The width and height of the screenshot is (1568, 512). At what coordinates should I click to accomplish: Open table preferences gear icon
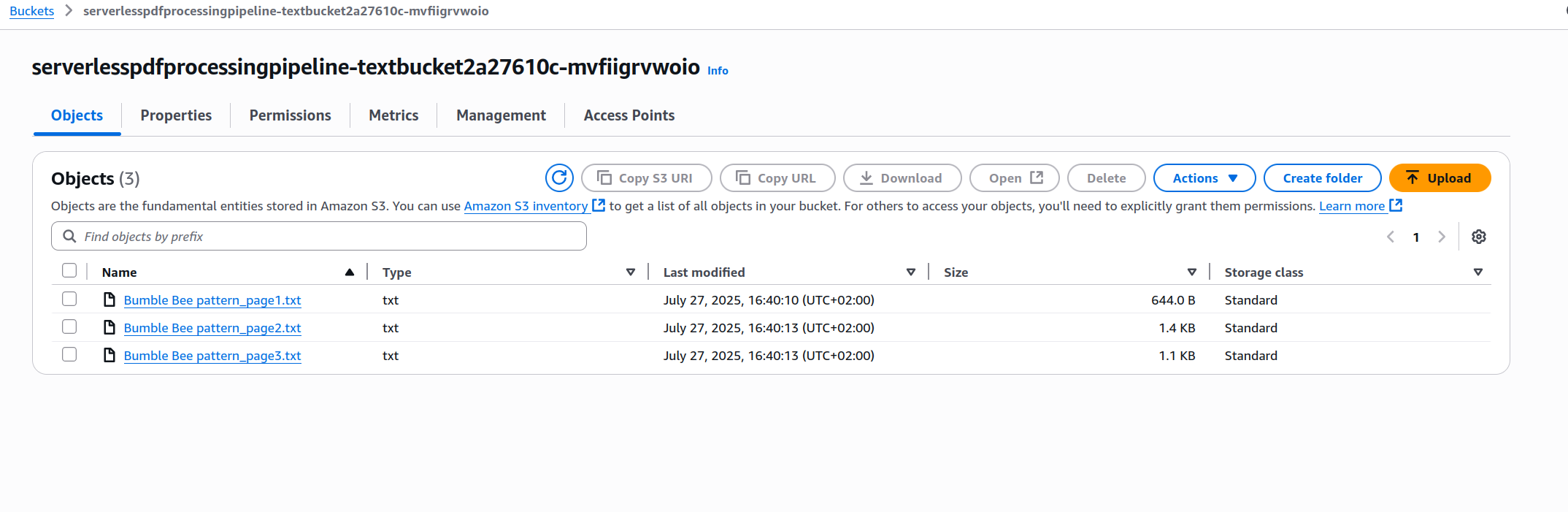click(x=1479, y=237)
